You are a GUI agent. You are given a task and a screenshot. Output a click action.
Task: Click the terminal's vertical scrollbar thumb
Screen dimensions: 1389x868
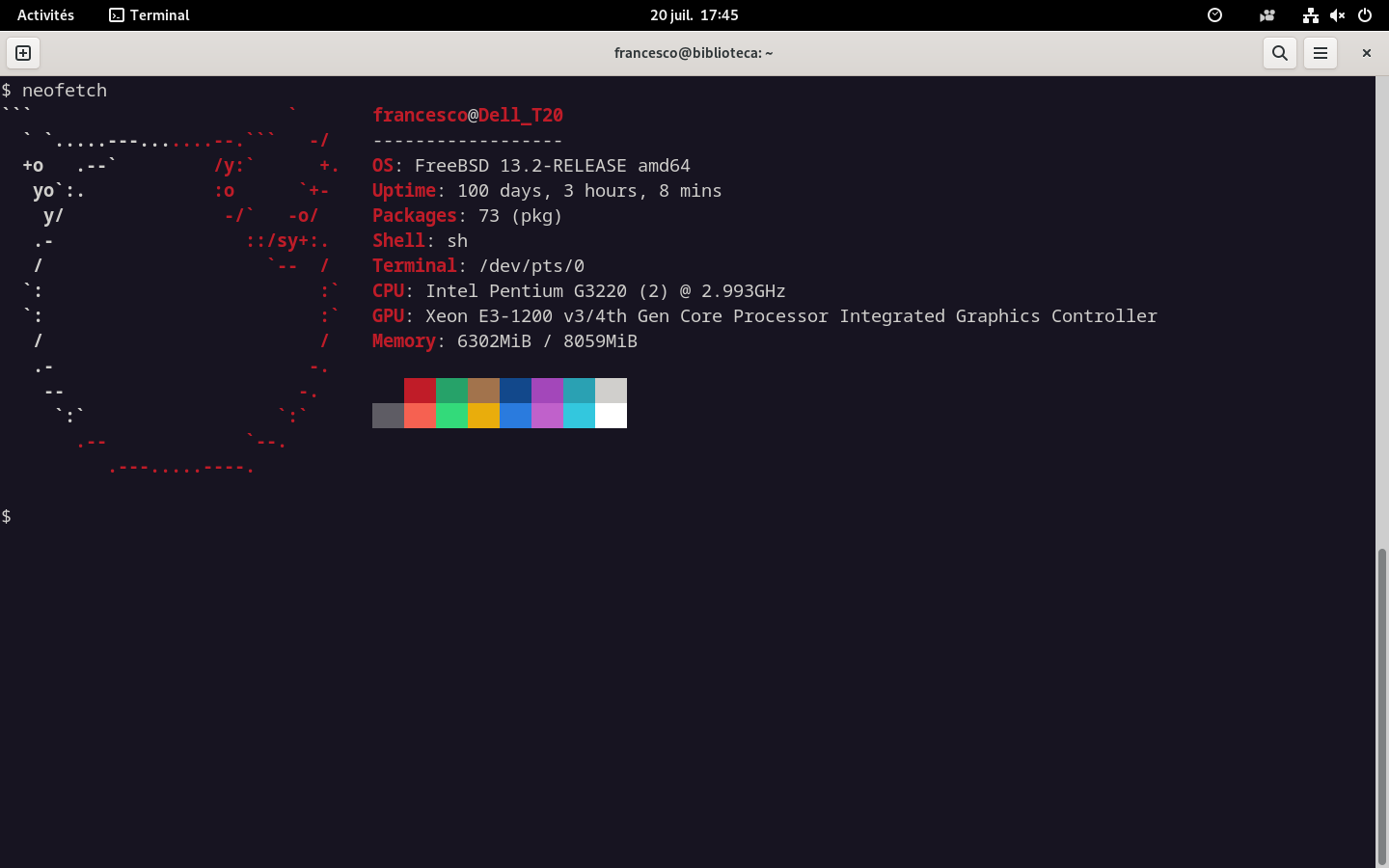1381,704
